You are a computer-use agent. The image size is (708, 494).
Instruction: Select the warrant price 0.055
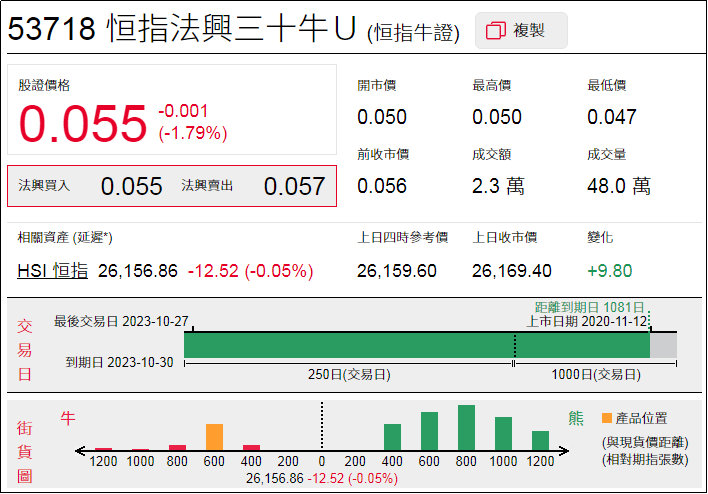click(x=83, y=123)
